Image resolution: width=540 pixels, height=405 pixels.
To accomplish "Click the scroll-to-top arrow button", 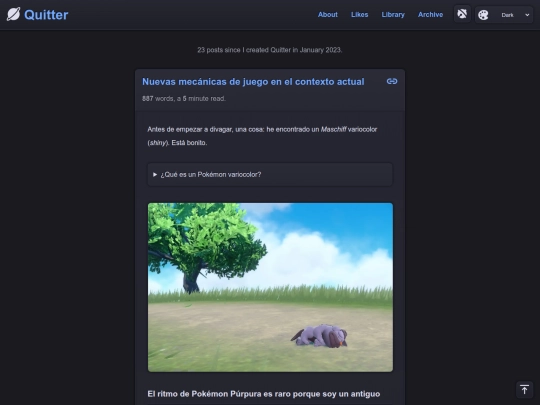I will (524, 390).
